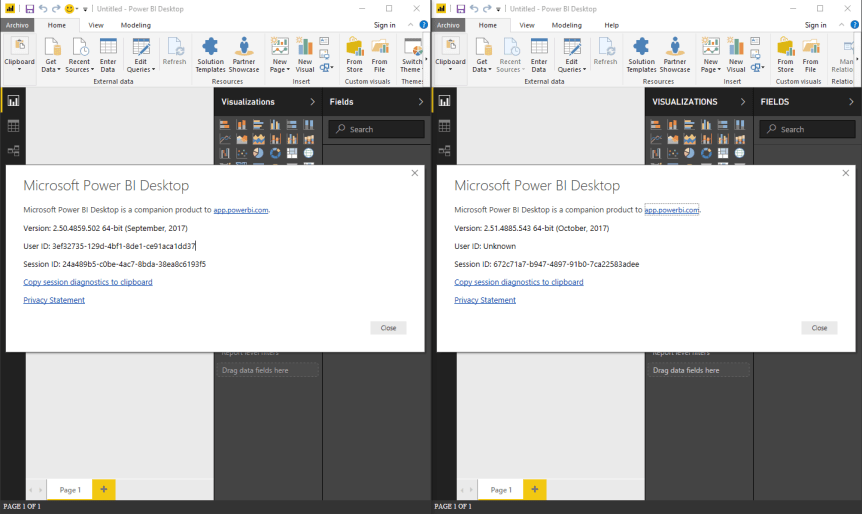Click From Store in right window
Screen dimensions: 862x514
point(786,55)
